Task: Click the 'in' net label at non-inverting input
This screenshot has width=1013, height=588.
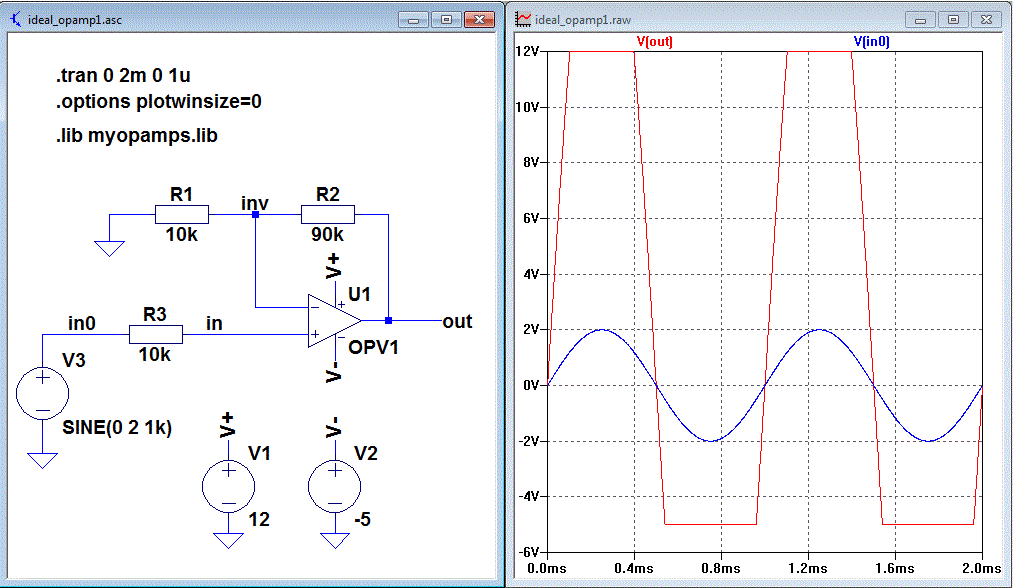Action: (214, 323)
